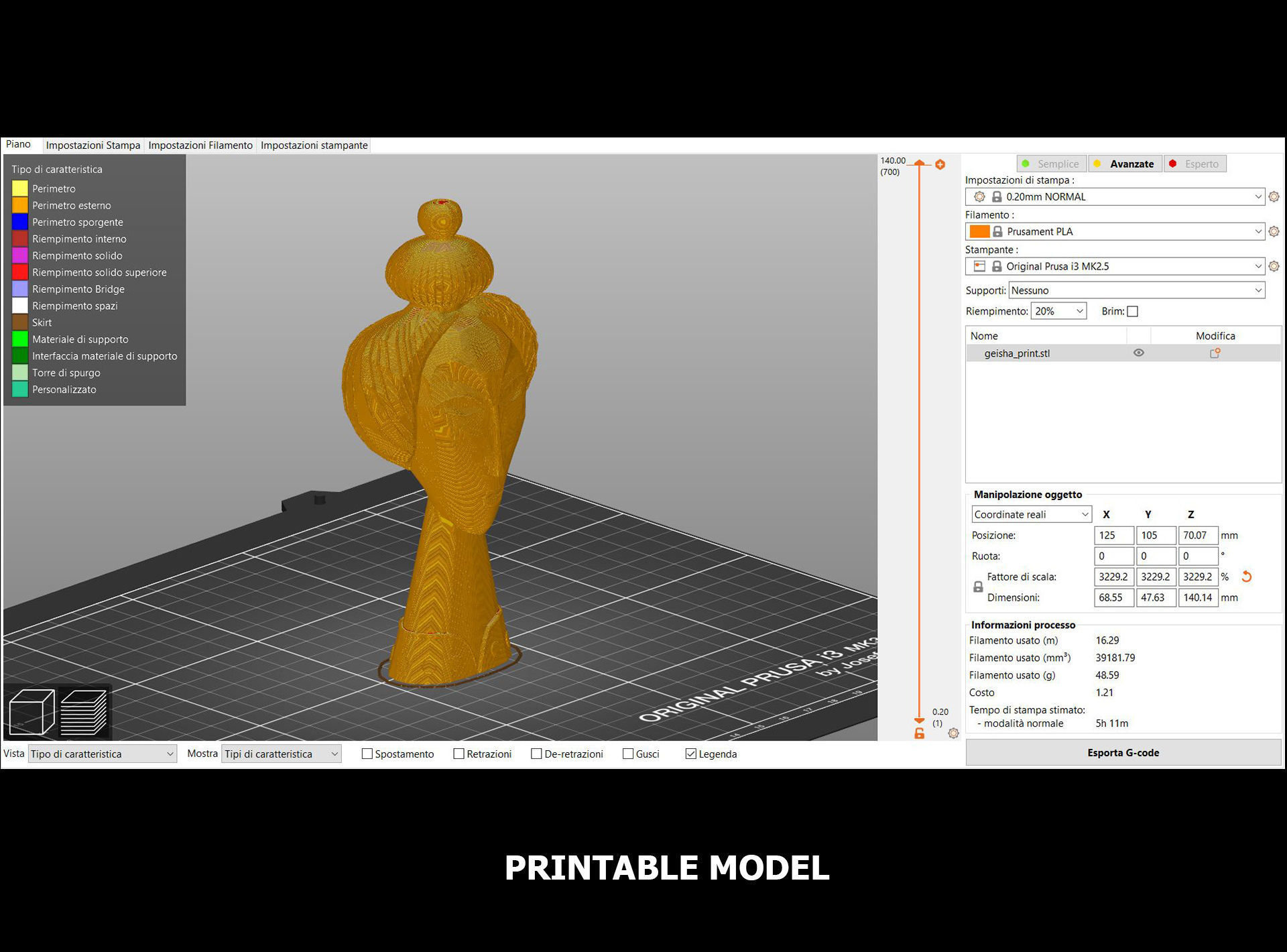
Task: Open the Supporti dropdown showing Nessuno
Action: (x=1136, y=290)
